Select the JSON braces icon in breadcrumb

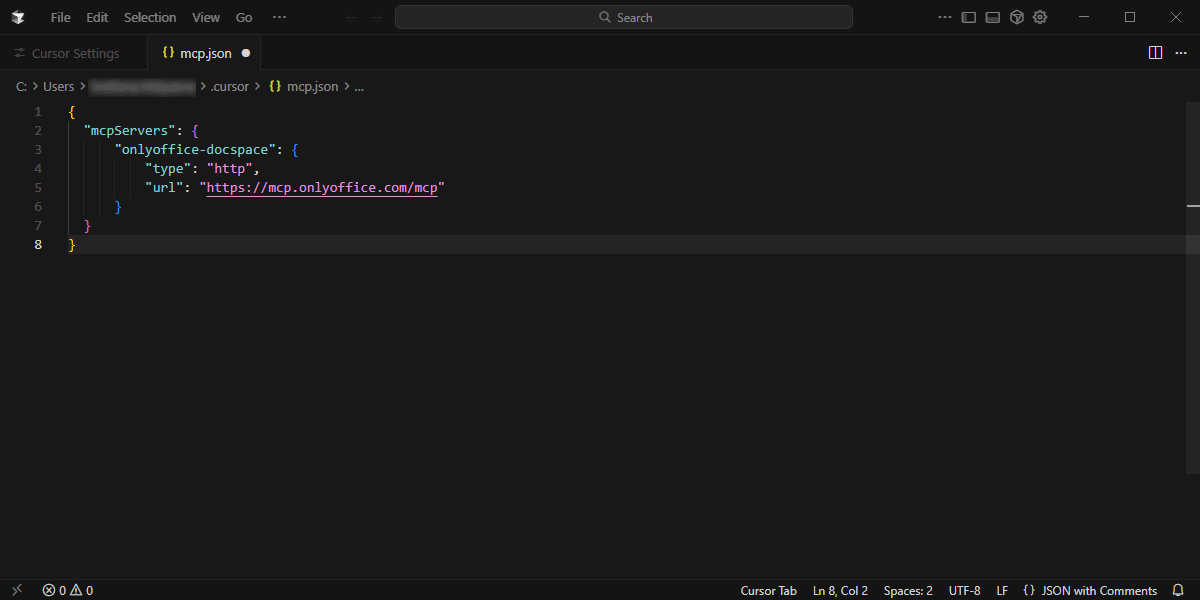pyautogui.click(x=275, y=86)
